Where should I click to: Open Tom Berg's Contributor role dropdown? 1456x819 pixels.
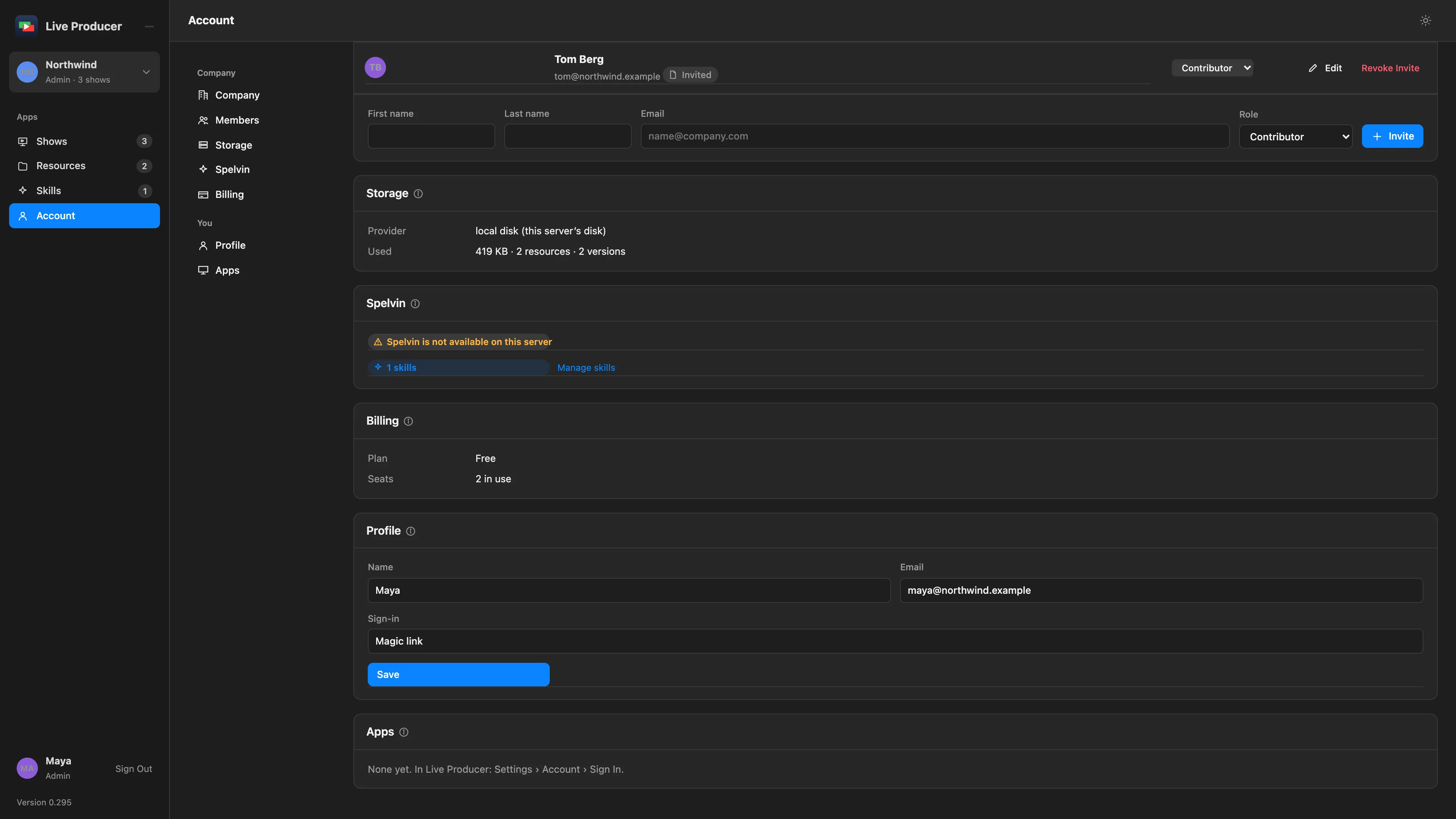[1213, 68]
